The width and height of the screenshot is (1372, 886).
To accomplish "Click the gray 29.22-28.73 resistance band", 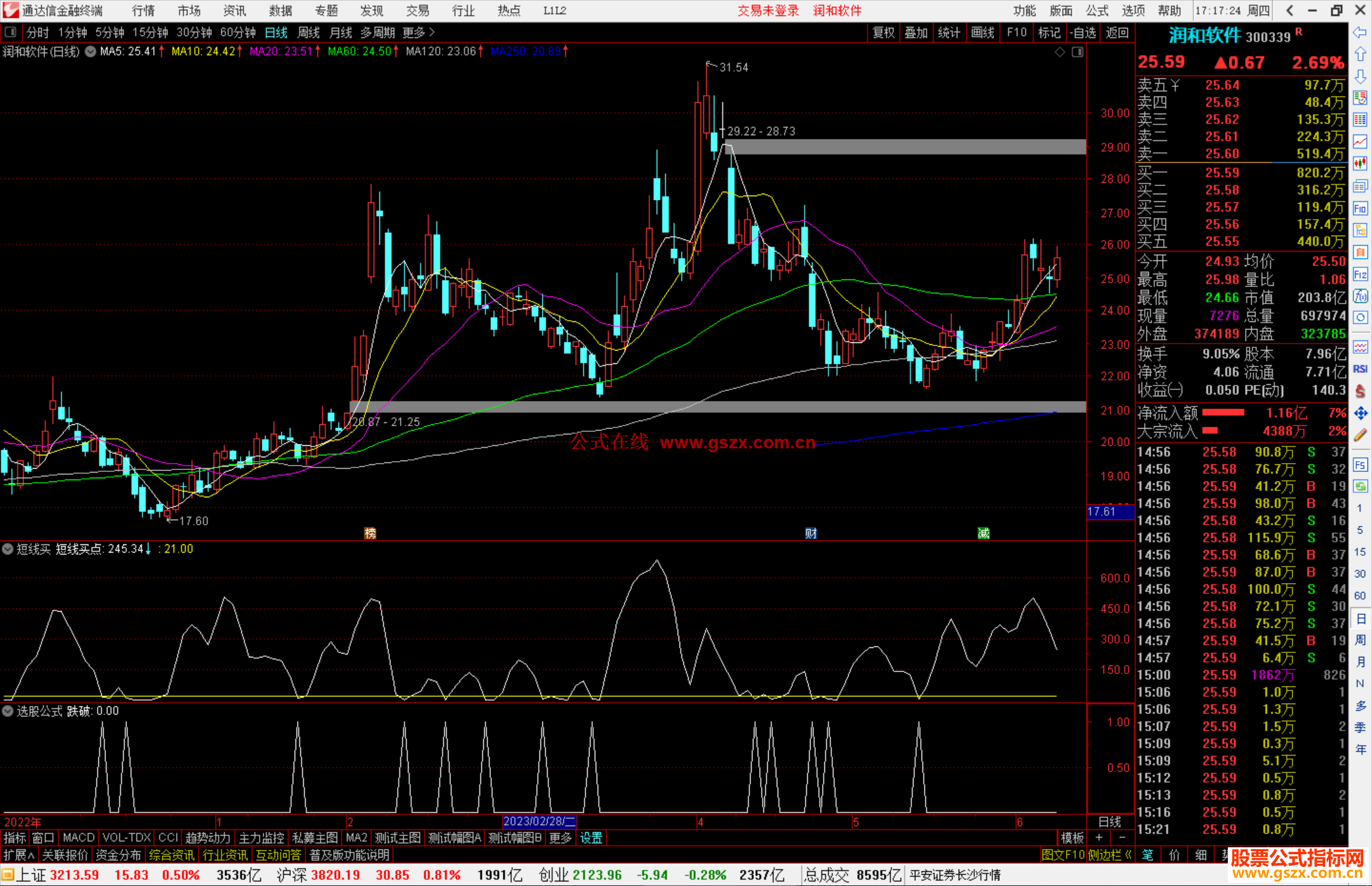I will (905, 147).
